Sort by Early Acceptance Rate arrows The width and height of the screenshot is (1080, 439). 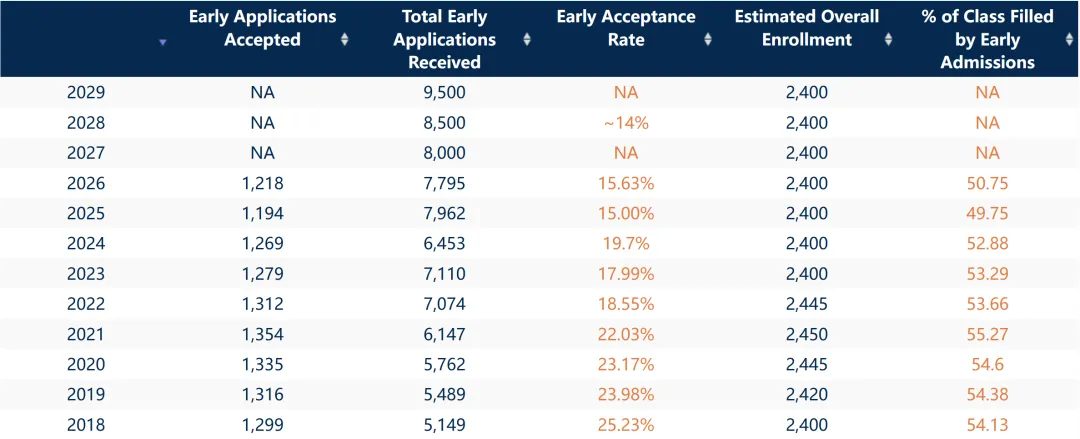pos(707,40)
